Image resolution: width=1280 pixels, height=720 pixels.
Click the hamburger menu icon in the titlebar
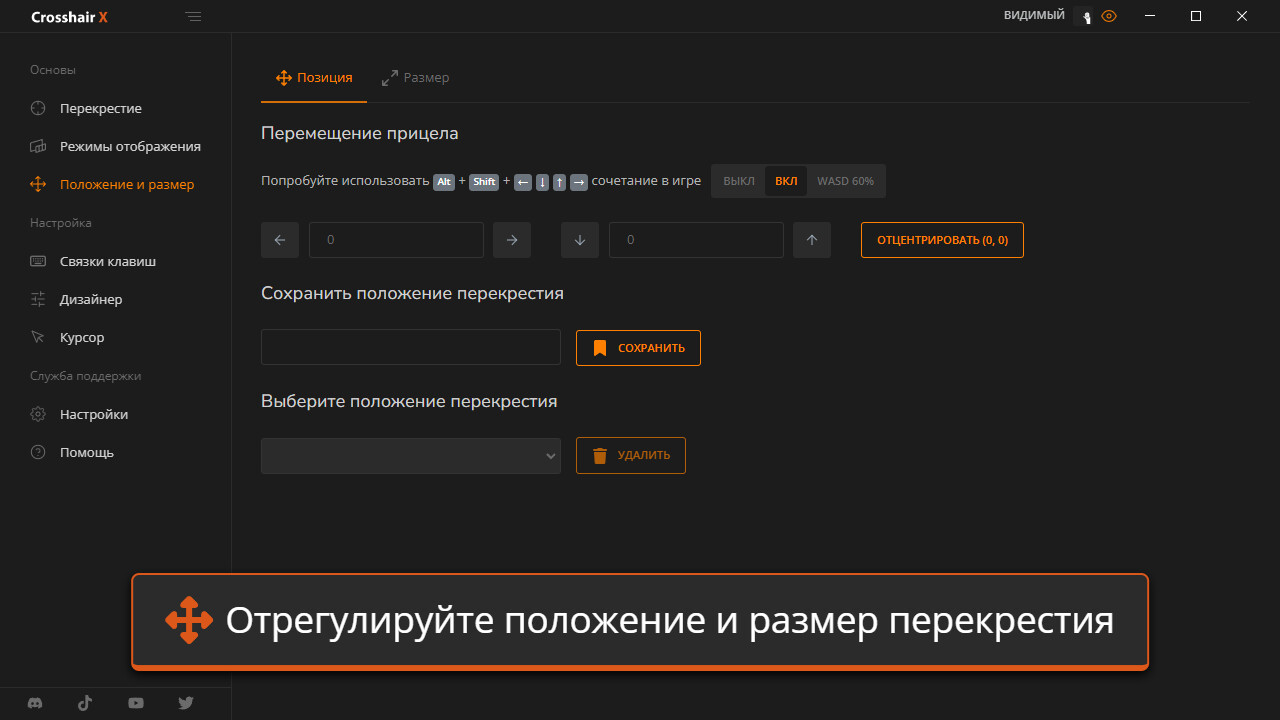[x=193, y=16]
